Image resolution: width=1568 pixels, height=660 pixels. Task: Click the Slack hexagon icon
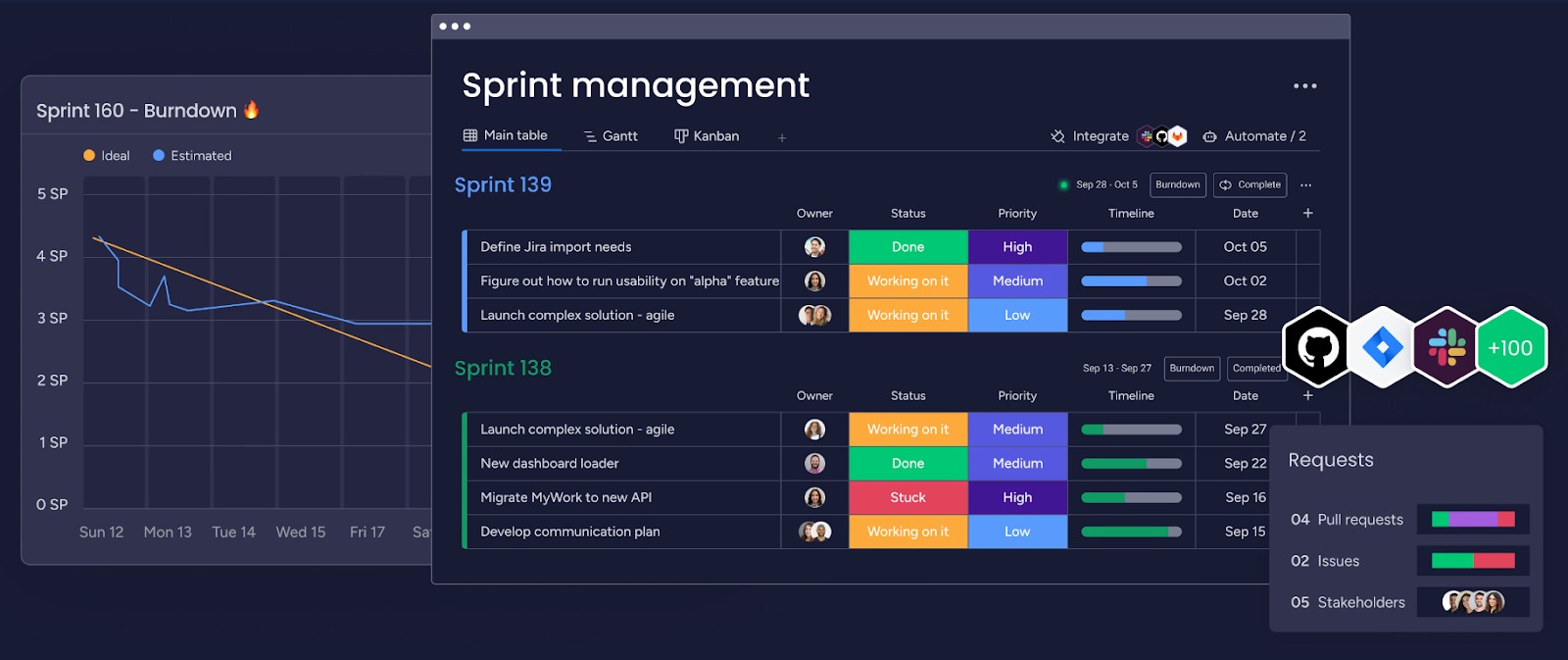point(1445,347)
